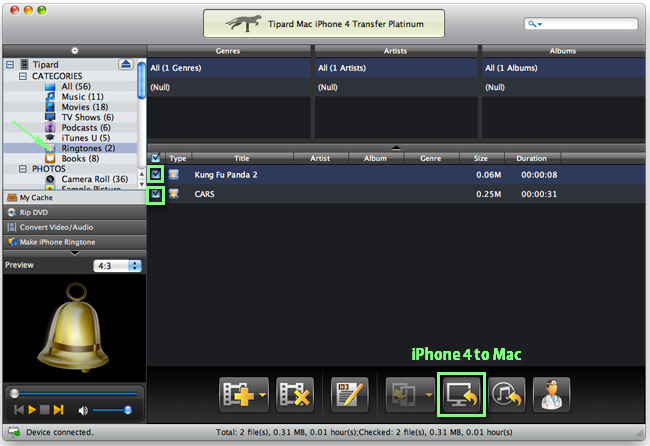
Task: Open the Convert Video/Audio tab
Action: tap(75, 227)
